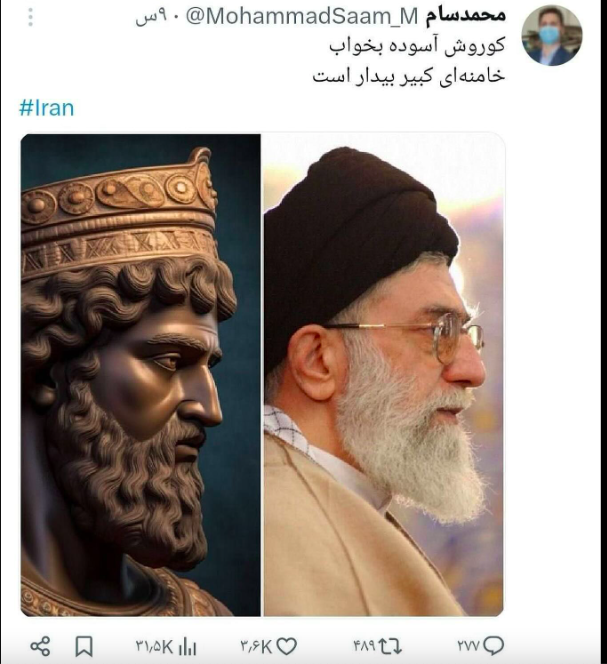Open the right photo of turbaned man

[384, 375]
